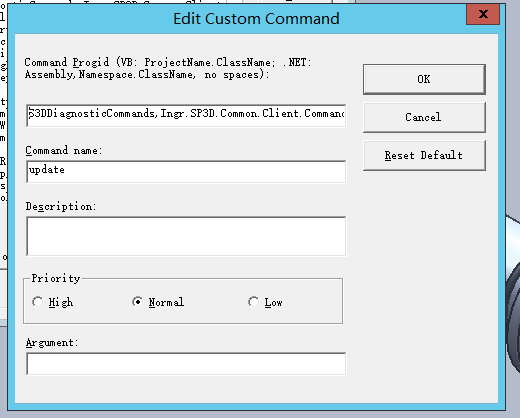Focus the Command Progid input field
Image resolution: width=520 pixels, height=418 pixels.
[186, 115]
